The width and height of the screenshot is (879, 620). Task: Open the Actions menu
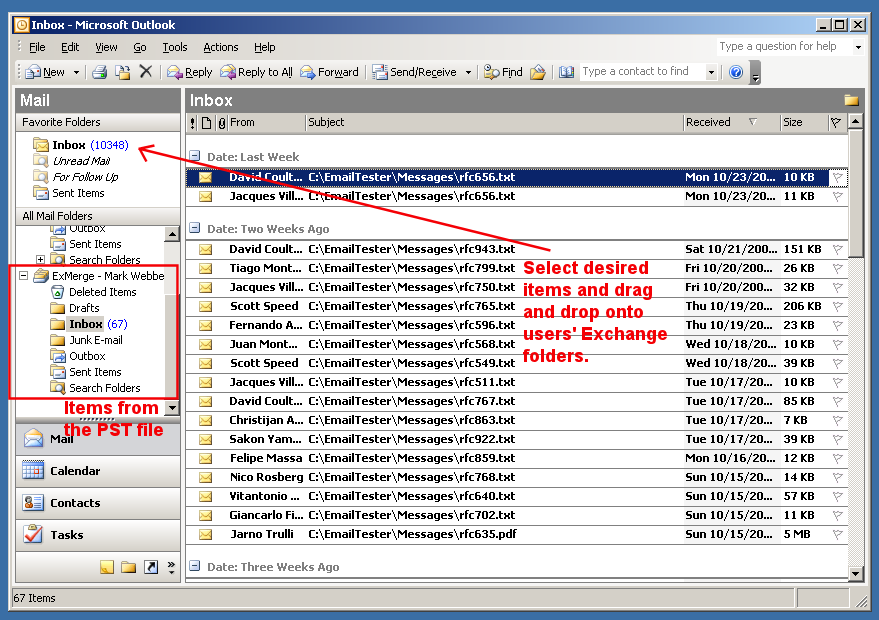220,47
